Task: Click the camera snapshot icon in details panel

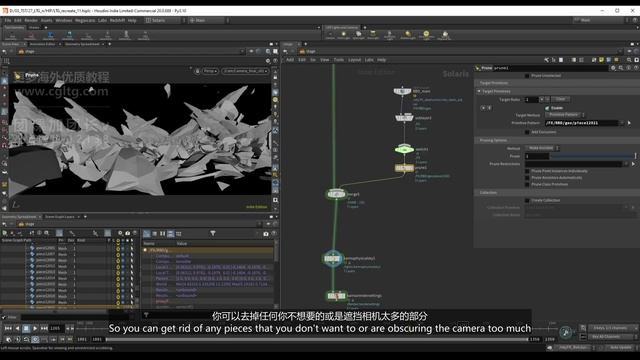Action: (266, 233)
